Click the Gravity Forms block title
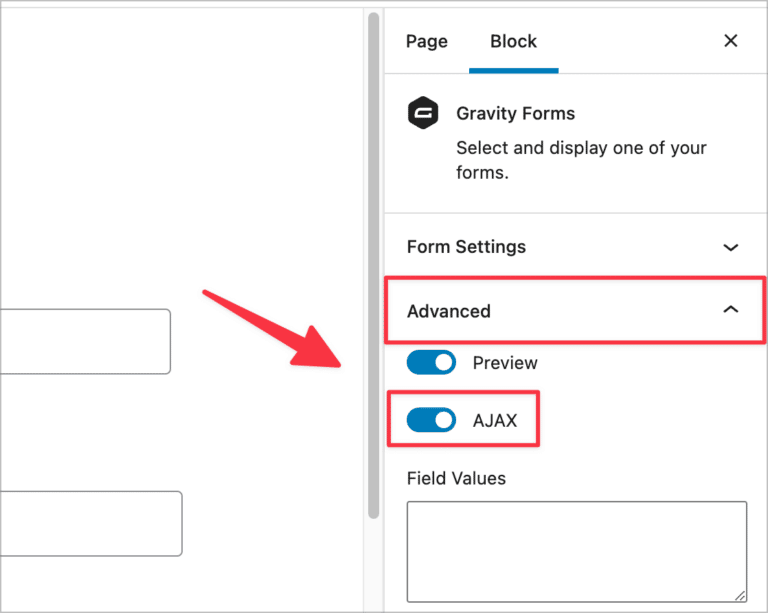The height and width of the screenshot is (613, 768). coord(515,114)
